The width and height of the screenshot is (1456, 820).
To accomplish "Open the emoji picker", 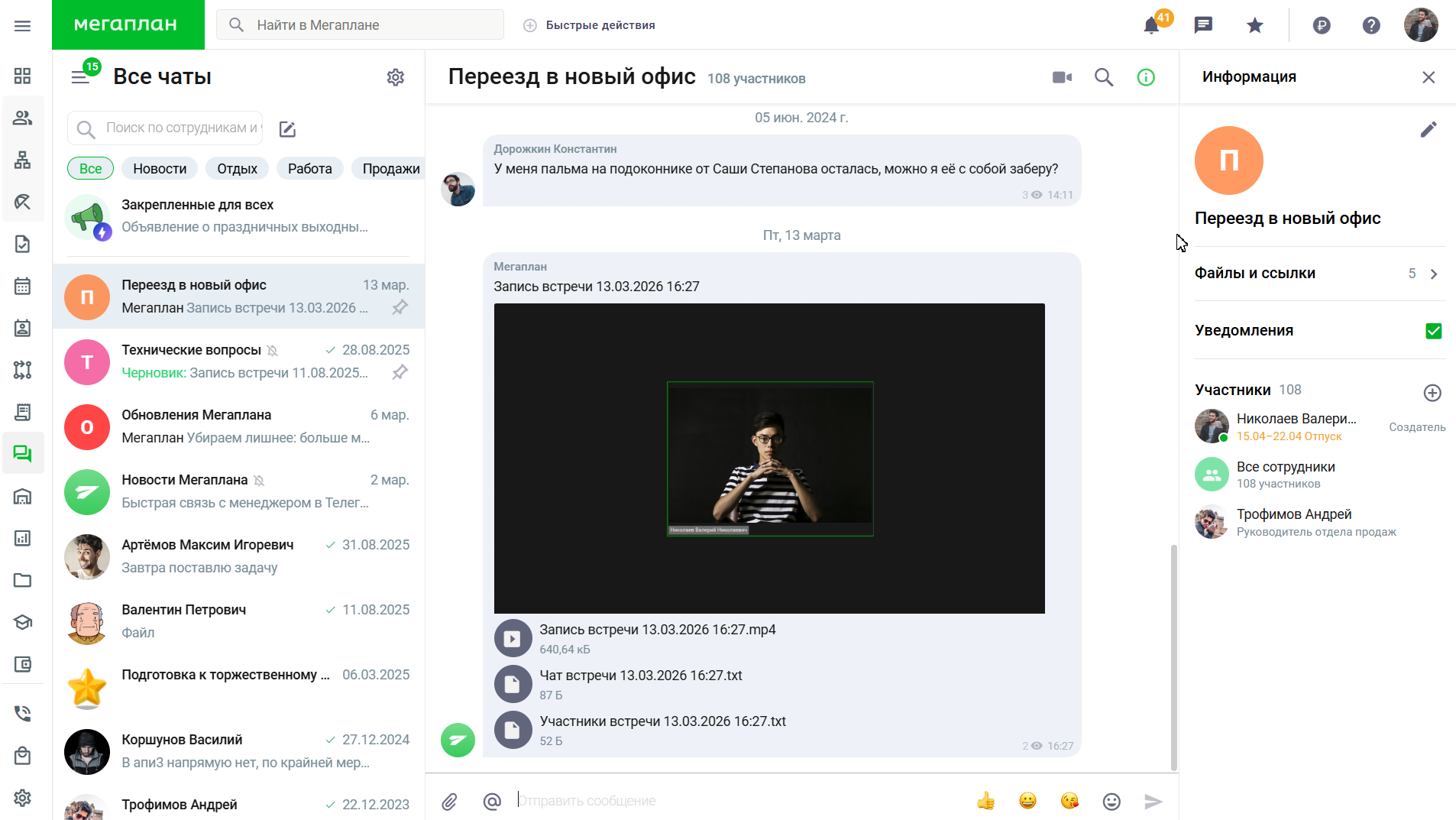I will (x=1111, y=801).
